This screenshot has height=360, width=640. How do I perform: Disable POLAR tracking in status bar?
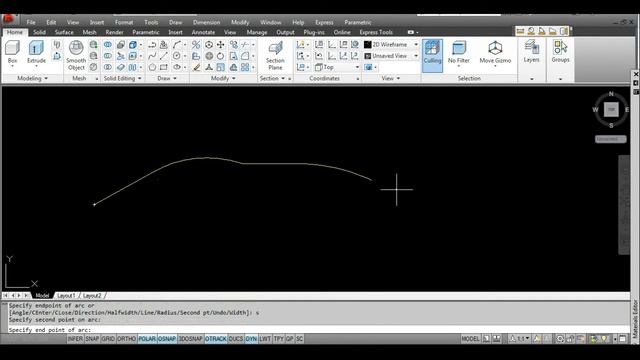[147, 339]
